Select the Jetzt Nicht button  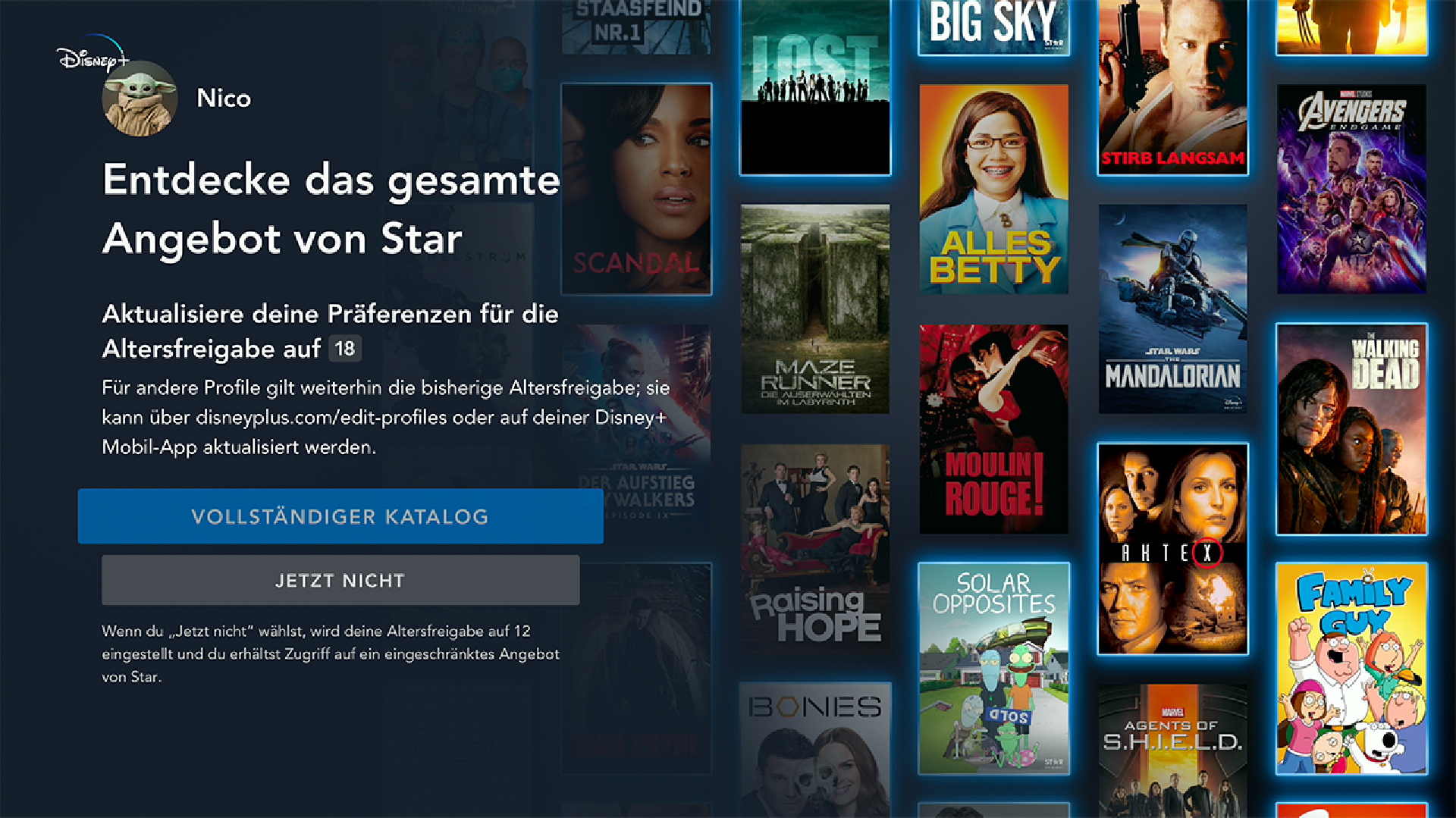[x=340, y=580]
